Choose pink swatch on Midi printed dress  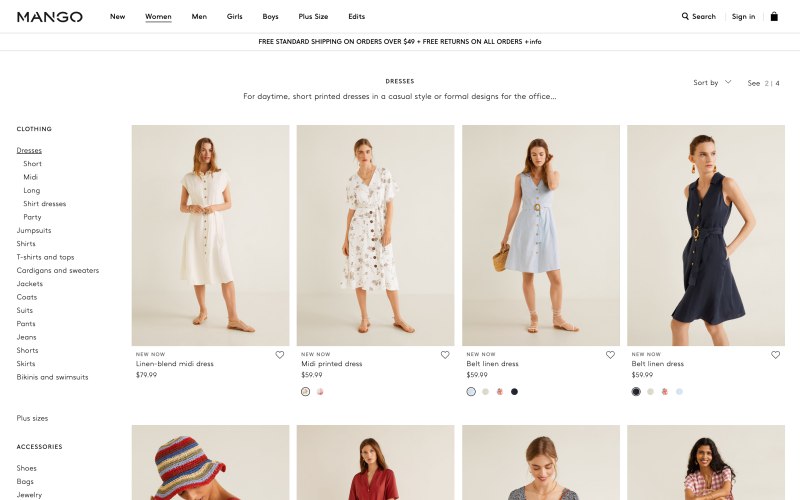(x=320, y=392)
